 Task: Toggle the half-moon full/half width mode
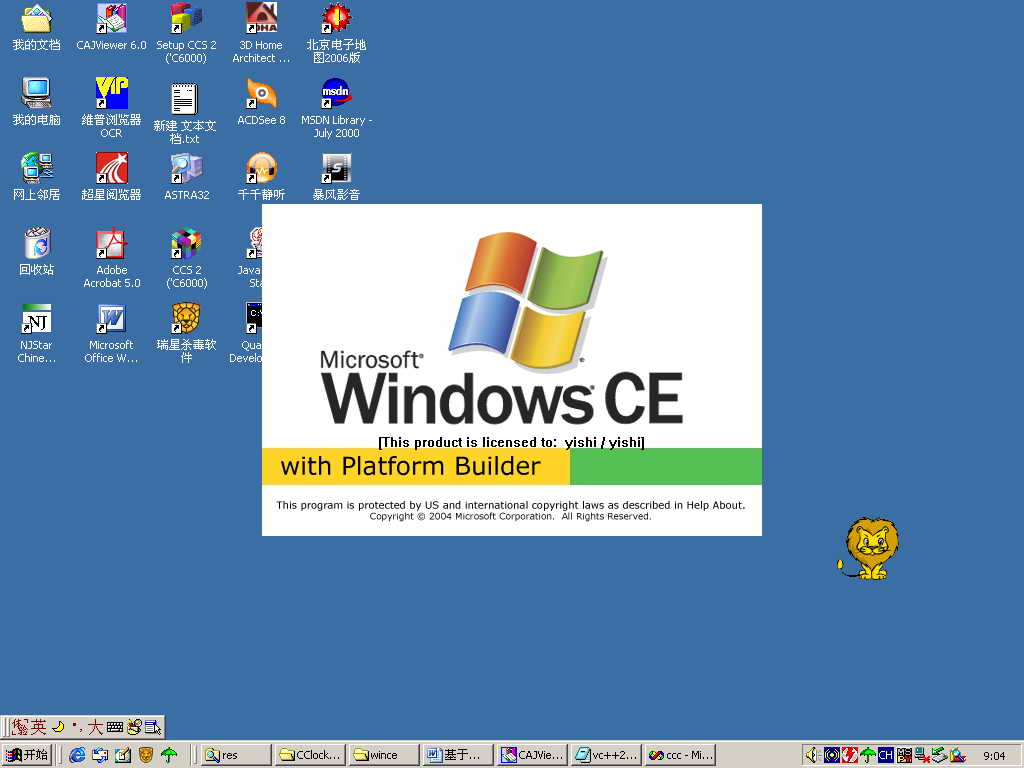(x=58, y=727)
